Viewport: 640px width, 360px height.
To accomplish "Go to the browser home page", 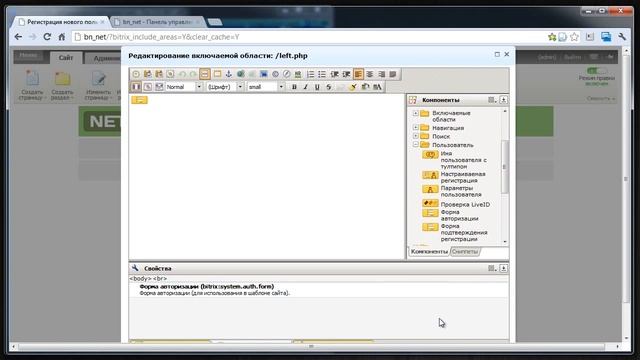I will [62, 37].
